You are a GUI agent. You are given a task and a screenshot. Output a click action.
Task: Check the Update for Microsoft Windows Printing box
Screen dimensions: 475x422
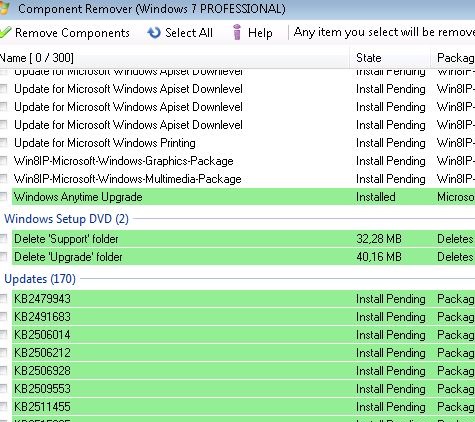point(3,143)
